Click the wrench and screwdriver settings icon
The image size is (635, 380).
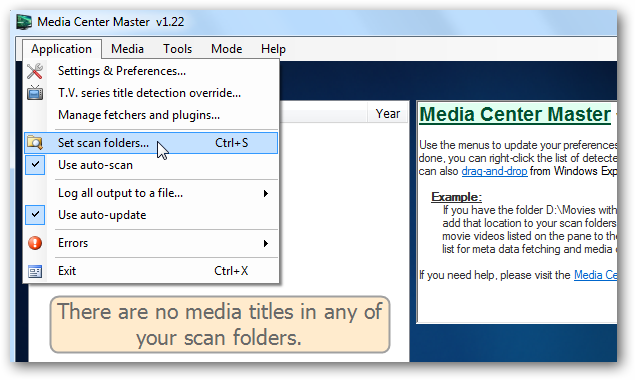[35, 71]
